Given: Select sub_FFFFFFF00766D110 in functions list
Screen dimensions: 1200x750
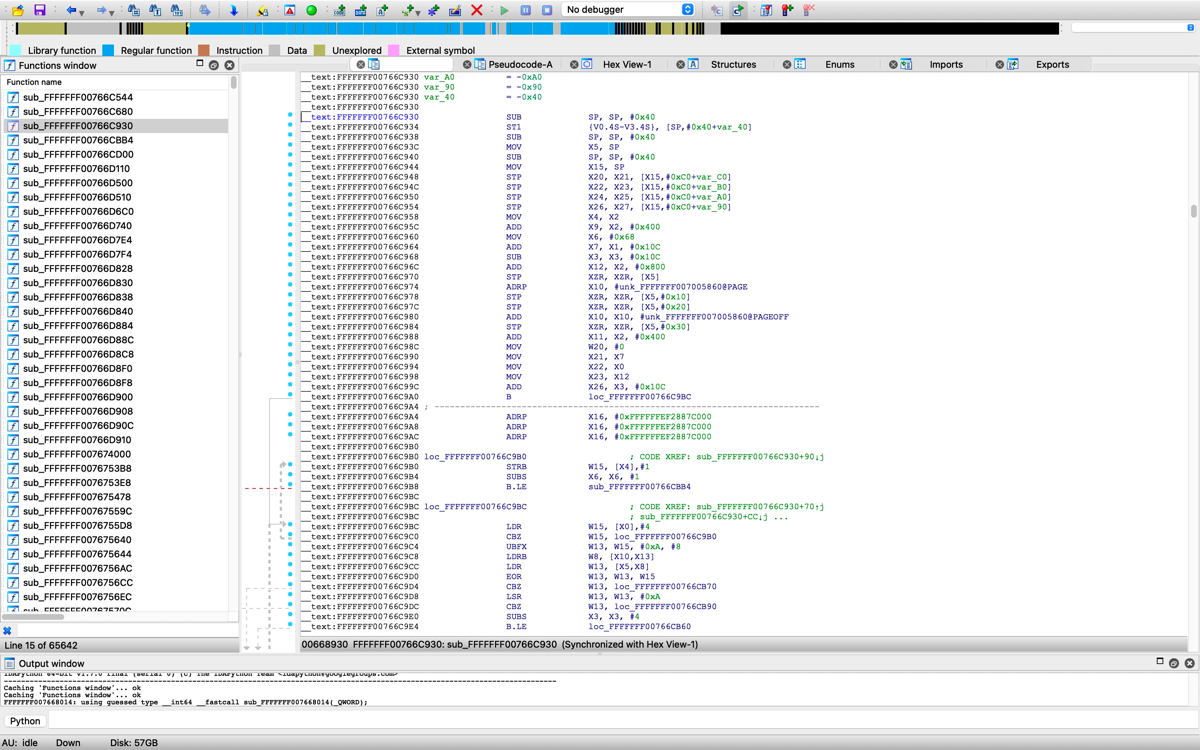Looking at the screenshot, I should pyautogui.click(x=77, y=169).
